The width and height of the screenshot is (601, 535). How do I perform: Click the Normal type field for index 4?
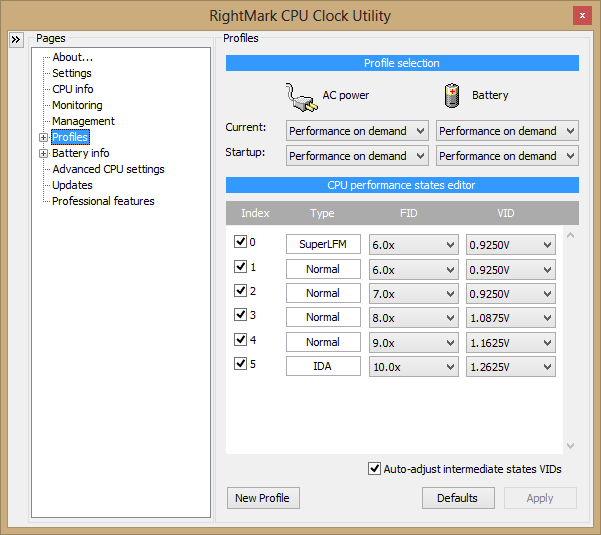[323, 342]
